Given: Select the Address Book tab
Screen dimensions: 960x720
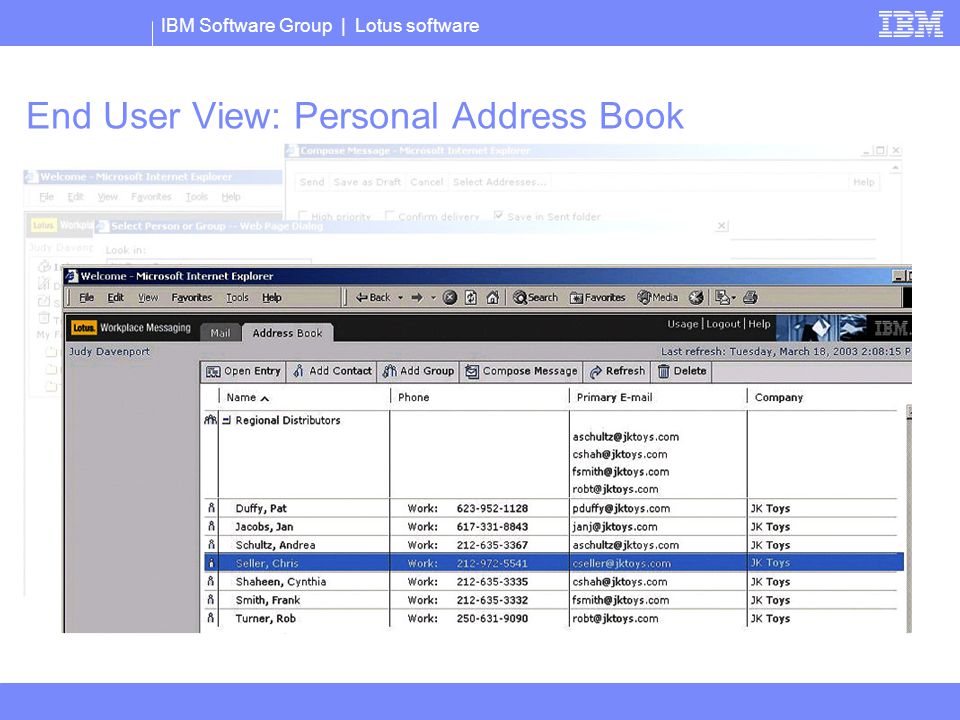Looking at the screenshot, I should [287, 332].
